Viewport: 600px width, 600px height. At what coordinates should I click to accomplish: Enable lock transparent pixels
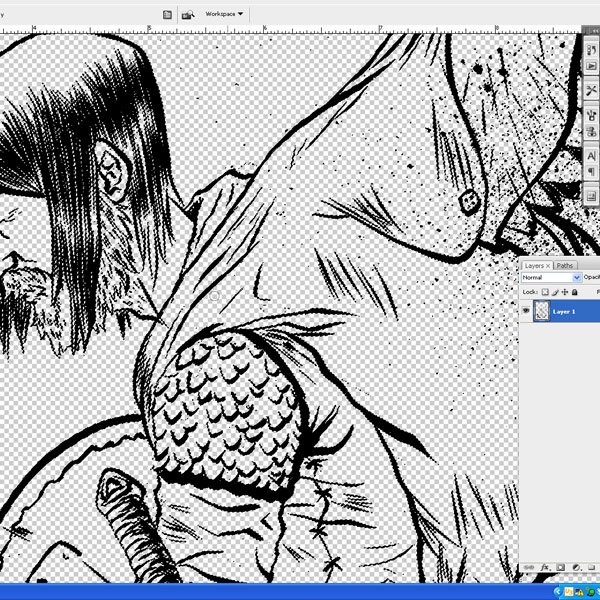(x=546, y=292)
